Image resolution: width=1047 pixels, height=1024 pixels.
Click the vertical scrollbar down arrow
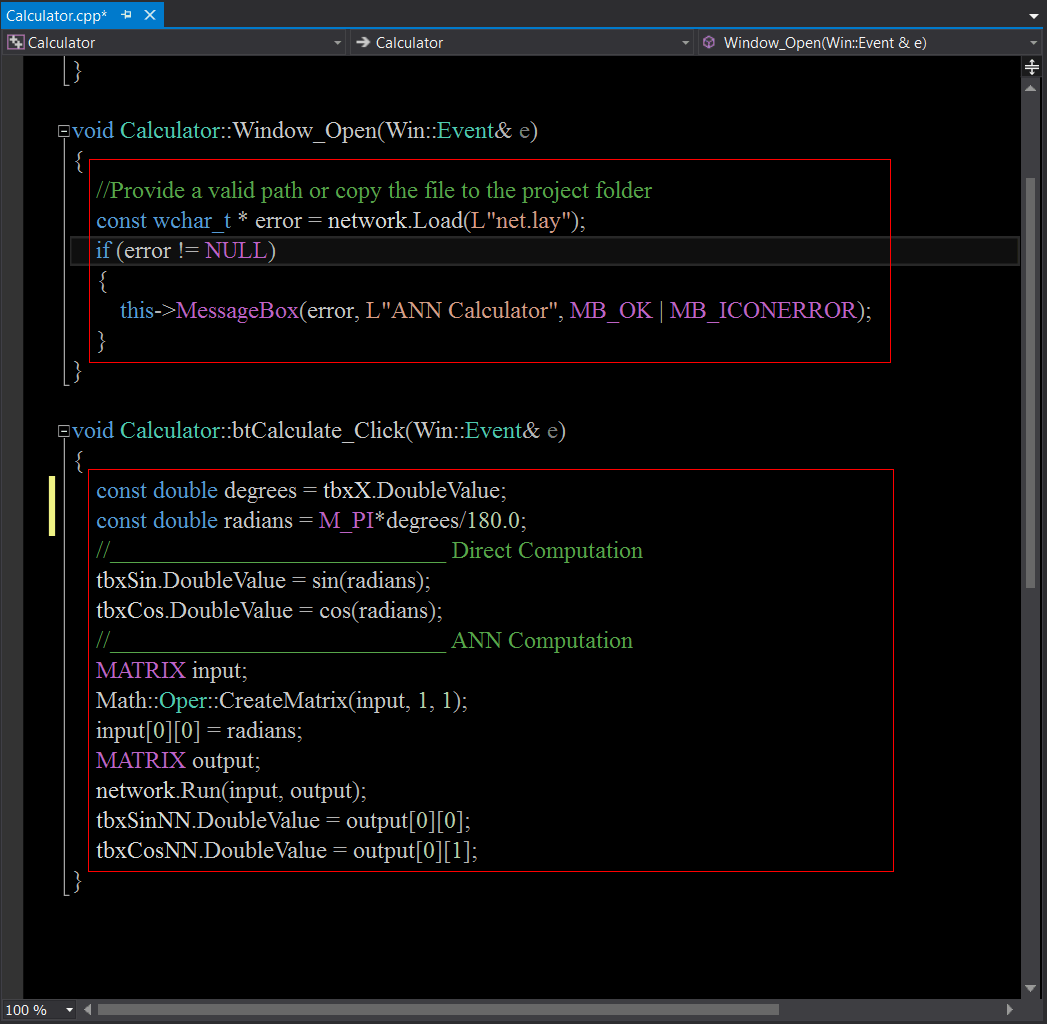1030,988
